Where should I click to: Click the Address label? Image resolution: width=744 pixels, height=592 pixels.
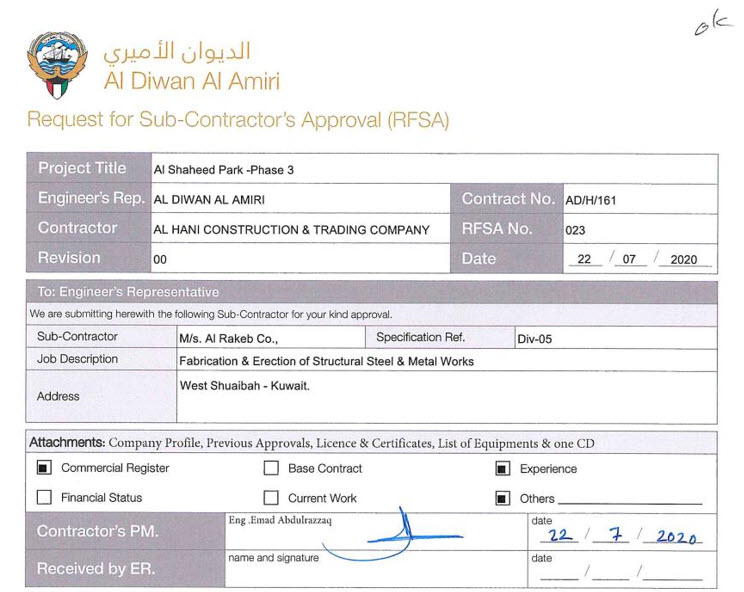(58, 397)
